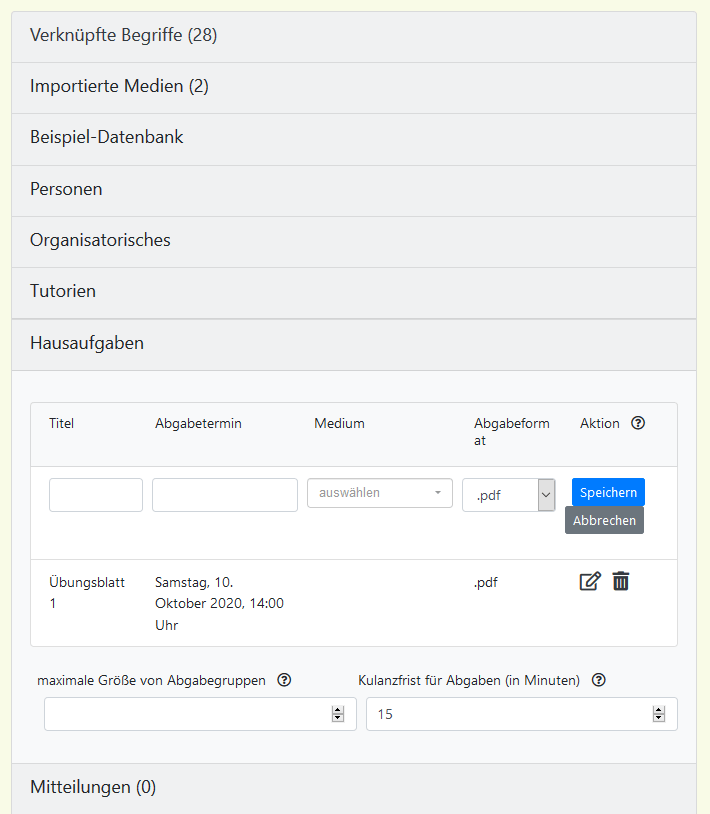Focus the Titel text field
The height and width of the screenshot is (814, 710).
(96, 495)
